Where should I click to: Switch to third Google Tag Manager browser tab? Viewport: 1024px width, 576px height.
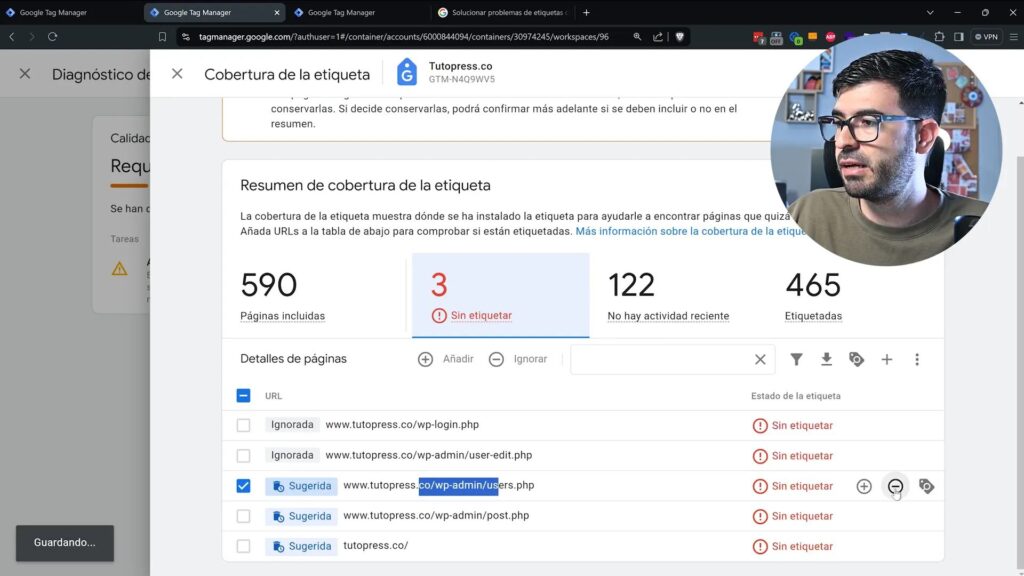tap(356, 12)
